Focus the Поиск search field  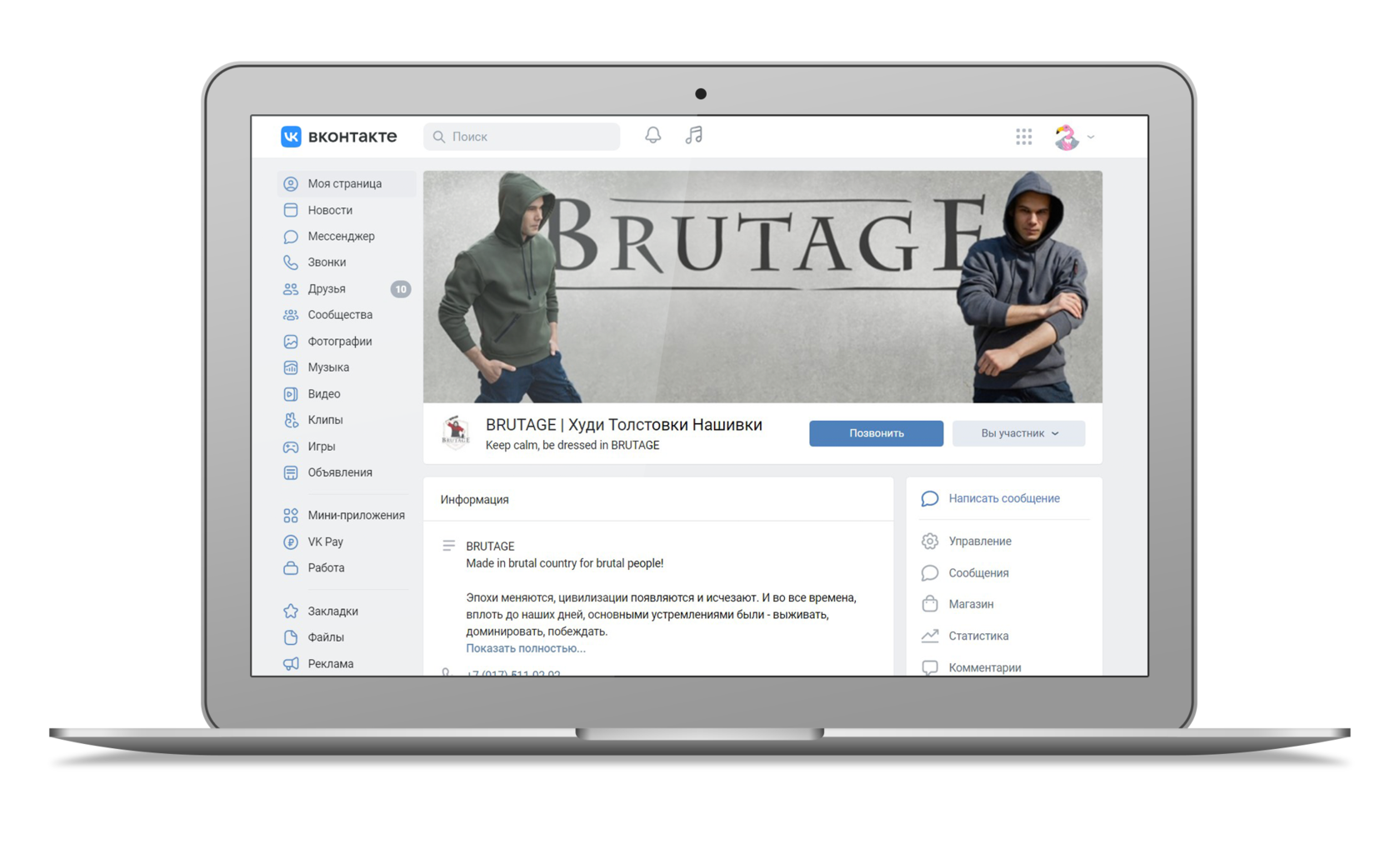click(x=522, y=137)
